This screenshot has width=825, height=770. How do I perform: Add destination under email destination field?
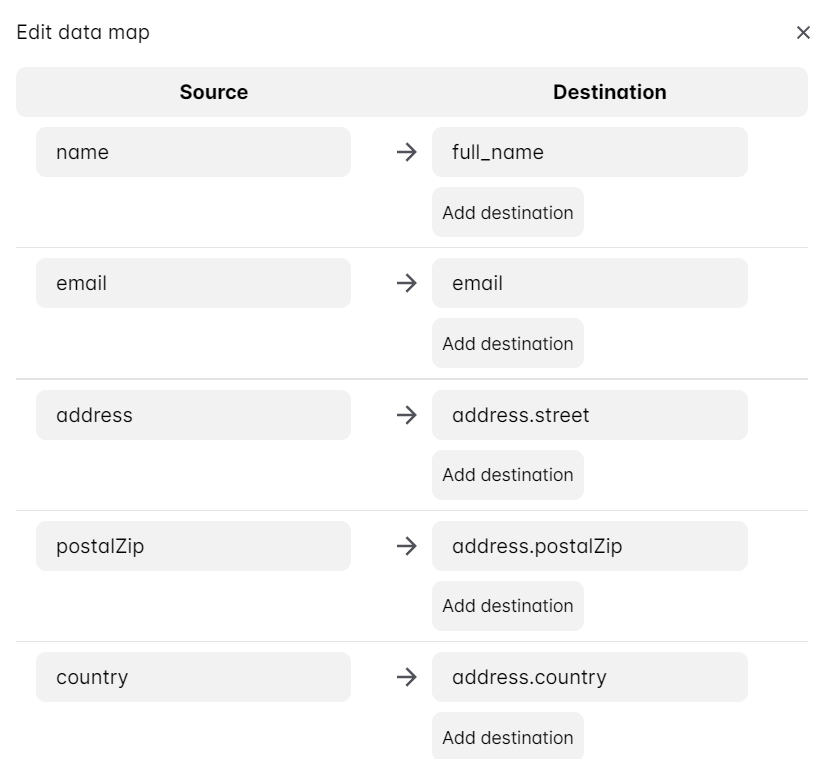(x=507, y=343)
